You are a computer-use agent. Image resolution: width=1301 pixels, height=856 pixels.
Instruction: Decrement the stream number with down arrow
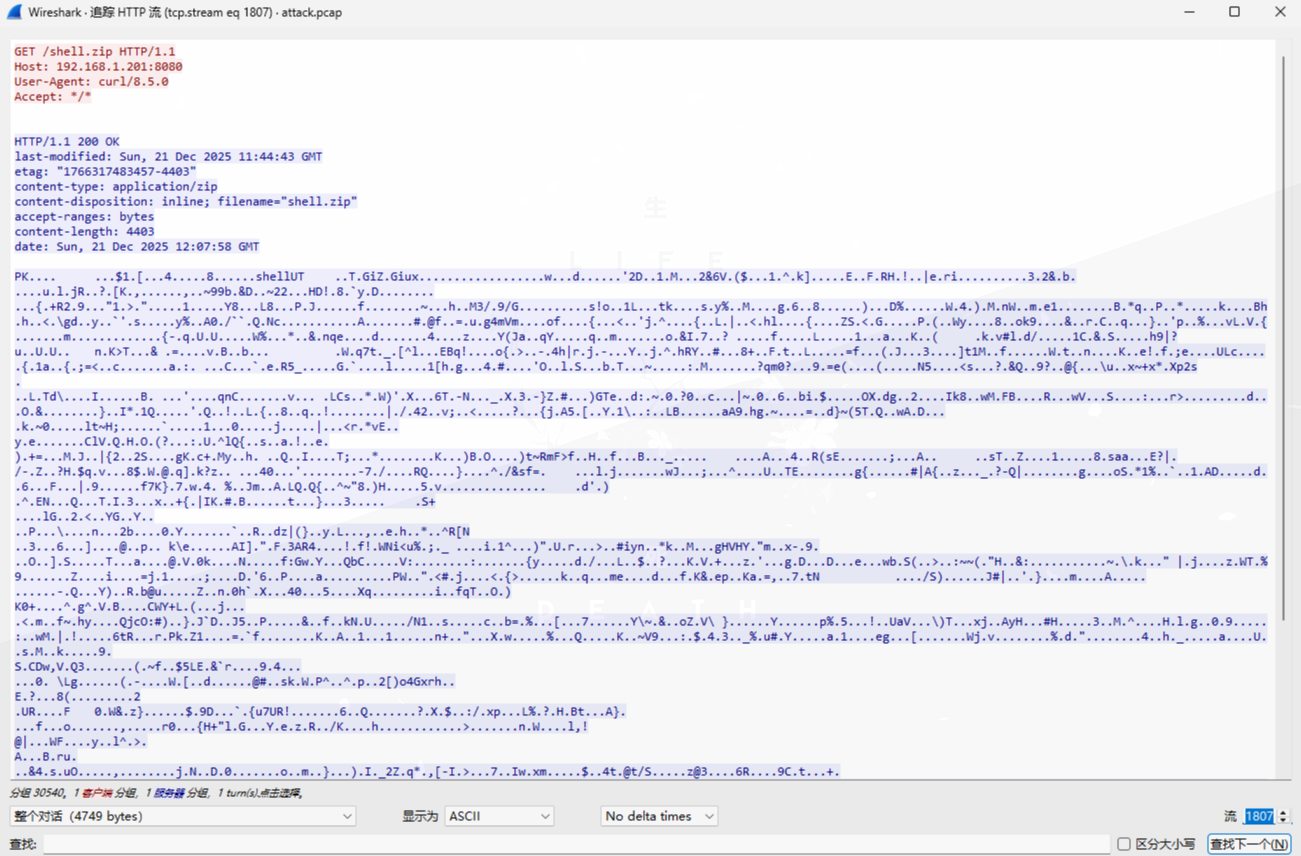(x=1283, y=821)
